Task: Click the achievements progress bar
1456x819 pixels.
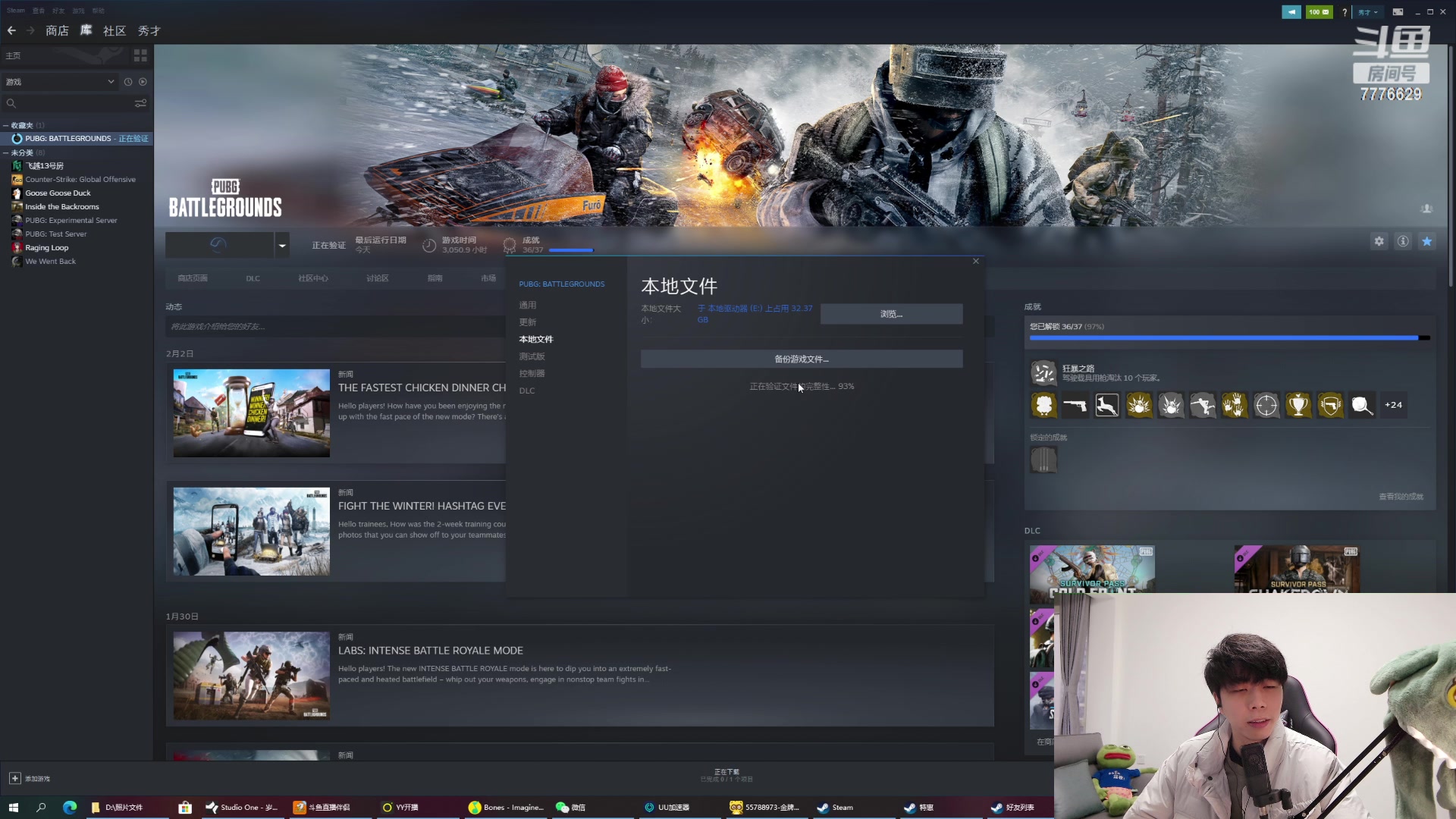Action: pyautogui.click(x=1228, y=338)
